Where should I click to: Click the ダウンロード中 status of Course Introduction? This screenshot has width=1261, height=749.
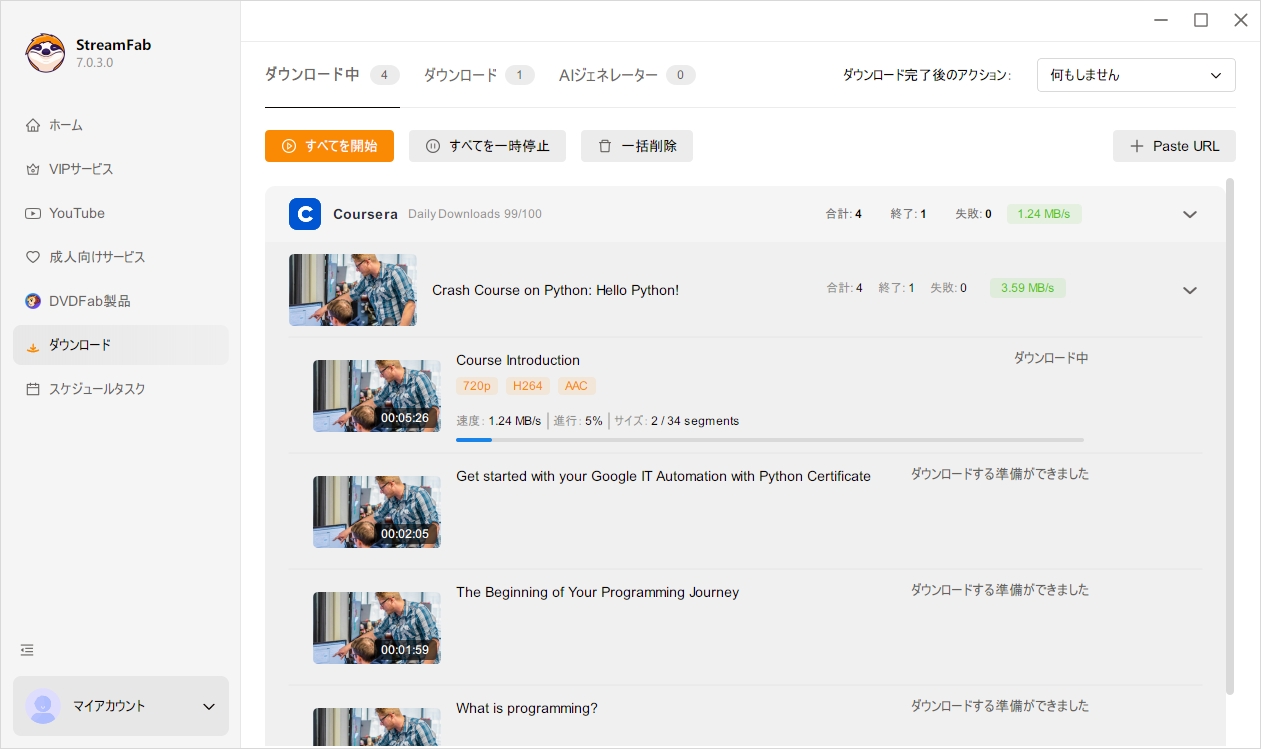1051,358
